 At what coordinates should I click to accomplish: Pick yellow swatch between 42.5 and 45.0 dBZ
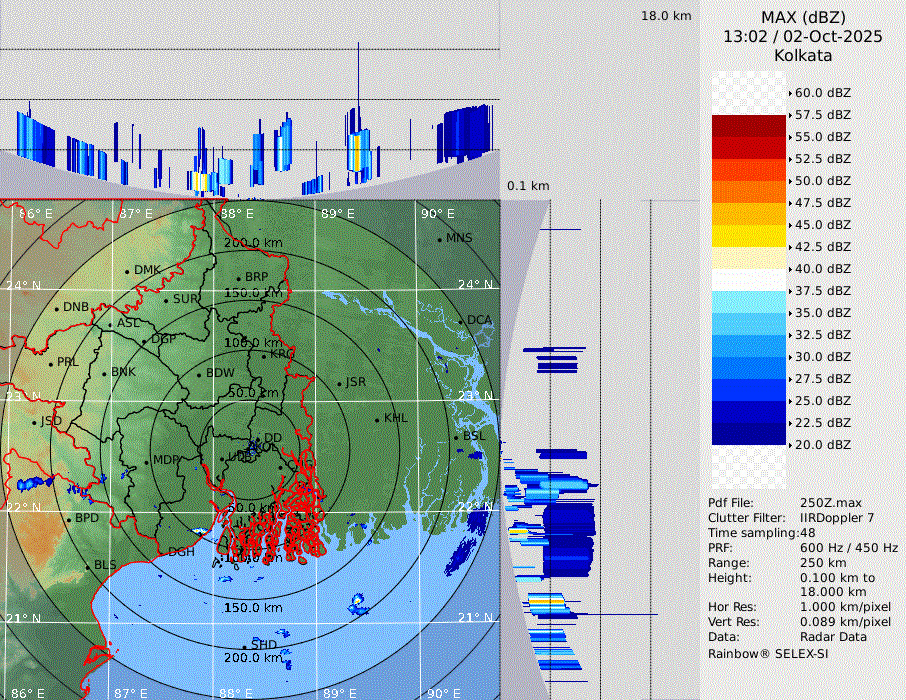pos(749,236)
